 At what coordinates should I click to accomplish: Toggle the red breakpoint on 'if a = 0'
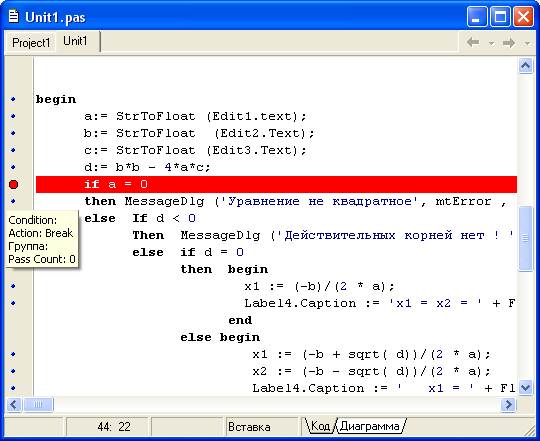pos(13,185)
